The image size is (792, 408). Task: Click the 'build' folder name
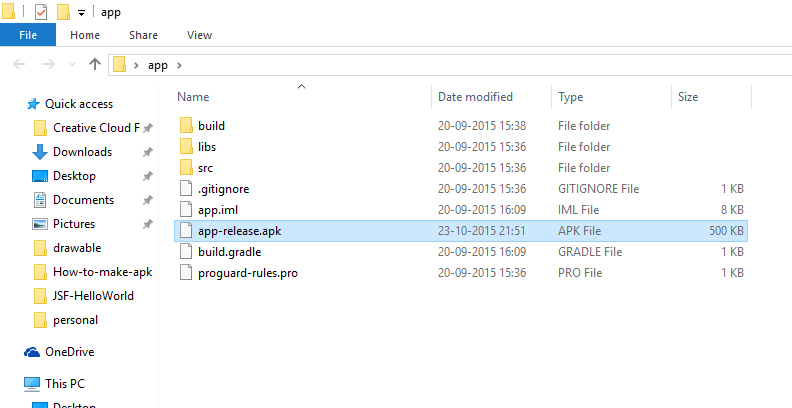(x=211, y=125)
